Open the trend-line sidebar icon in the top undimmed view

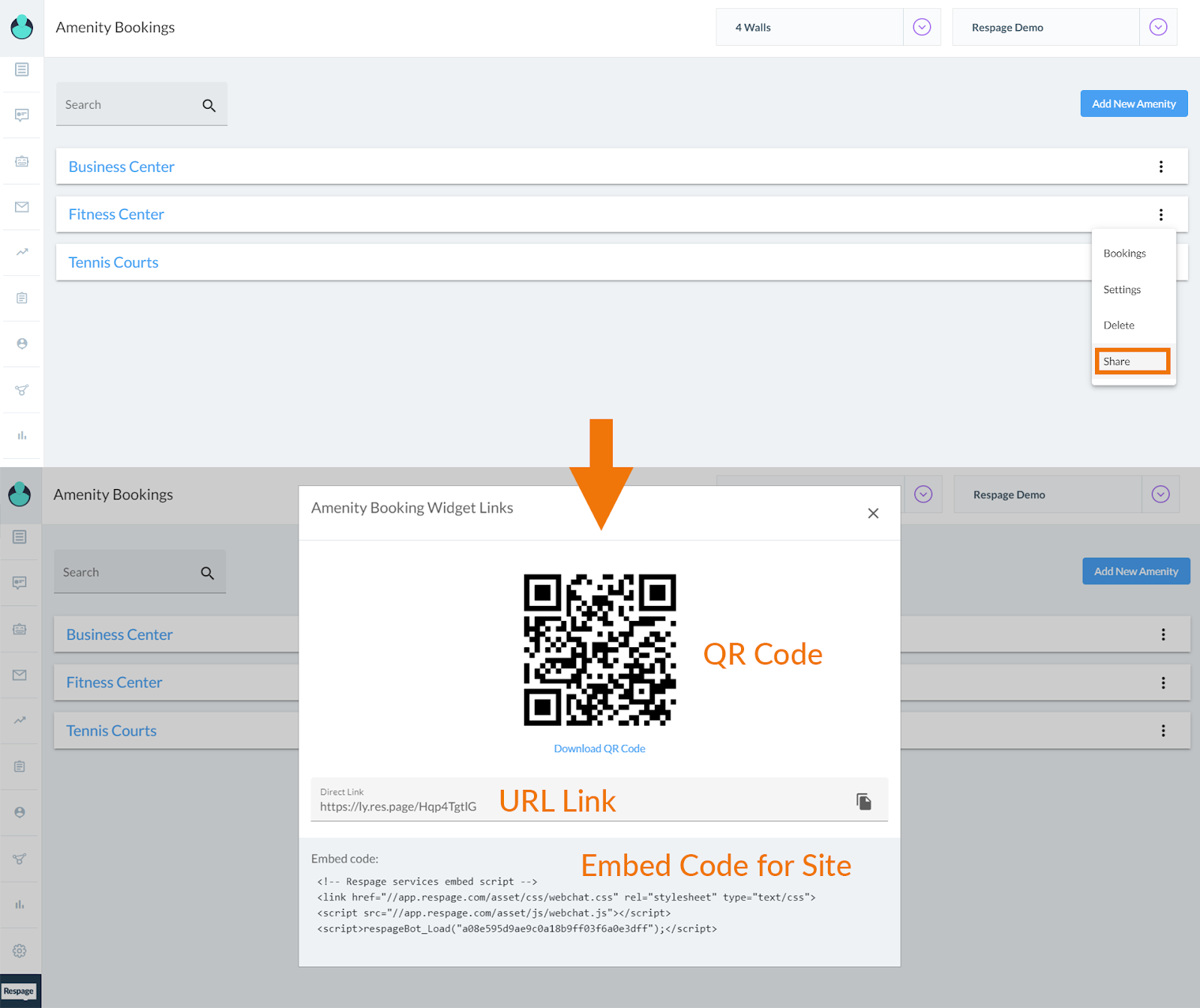pyautogui.click(x=22, y=252)
